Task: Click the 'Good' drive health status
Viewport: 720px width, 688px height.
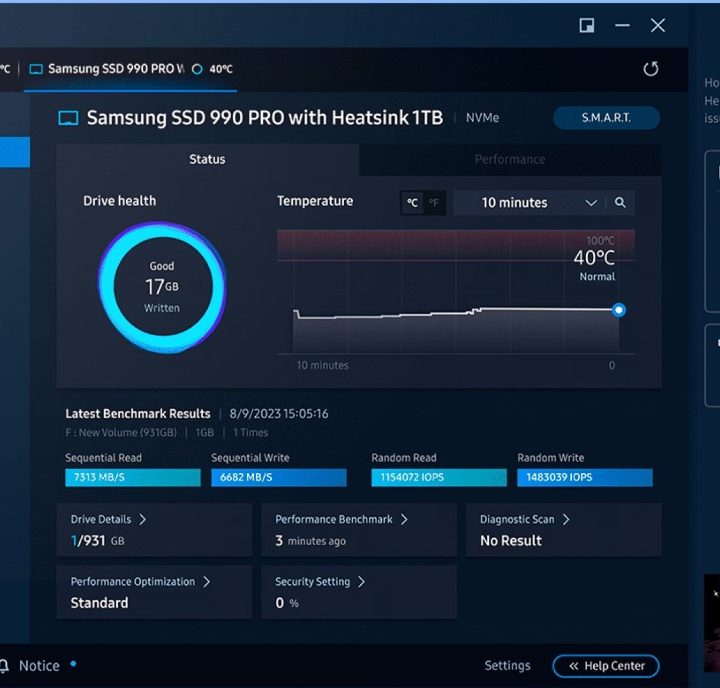Action: coord(162,266)
